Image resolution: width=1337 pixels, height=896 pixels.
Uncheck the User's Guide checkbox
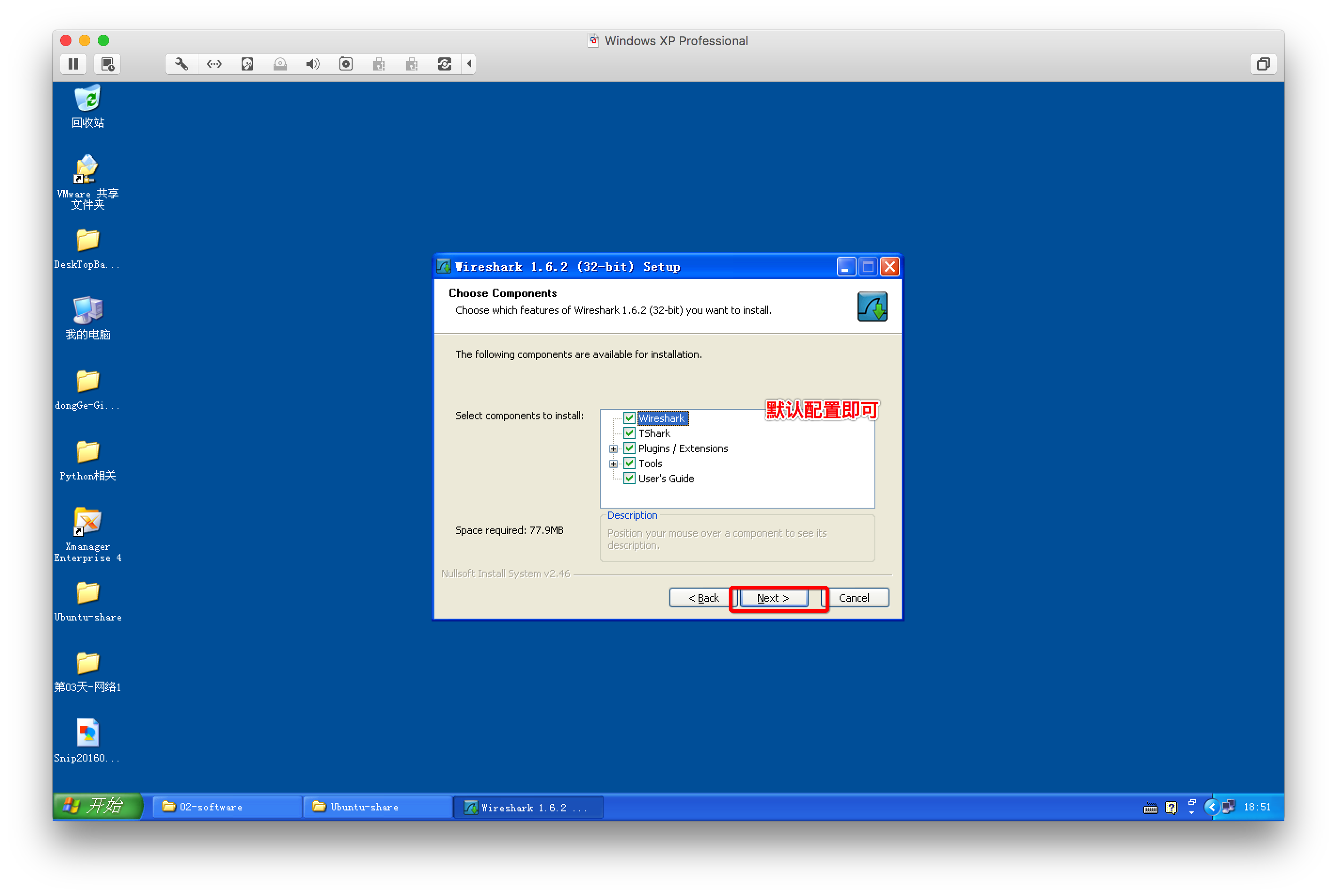[629, 478]
